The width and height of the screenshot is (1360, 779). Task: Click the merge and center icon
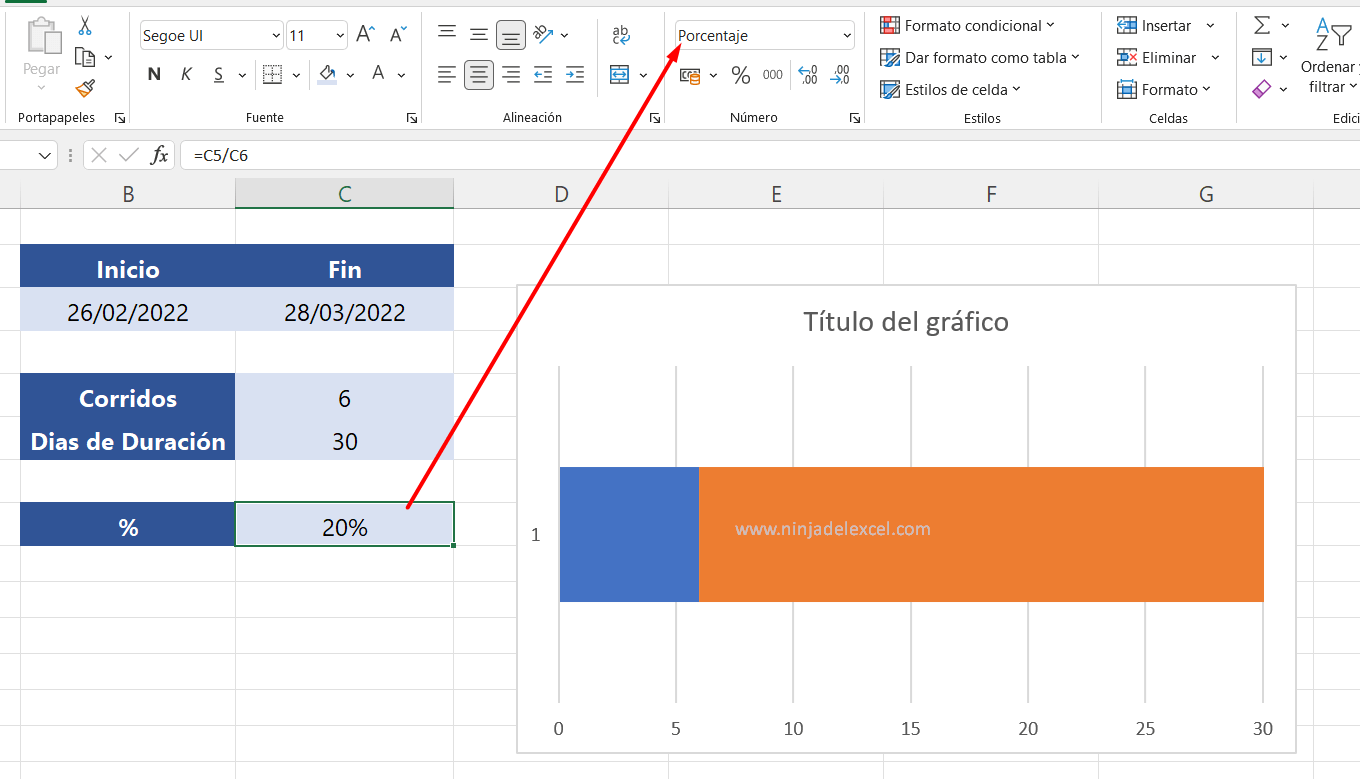[620, 74]
